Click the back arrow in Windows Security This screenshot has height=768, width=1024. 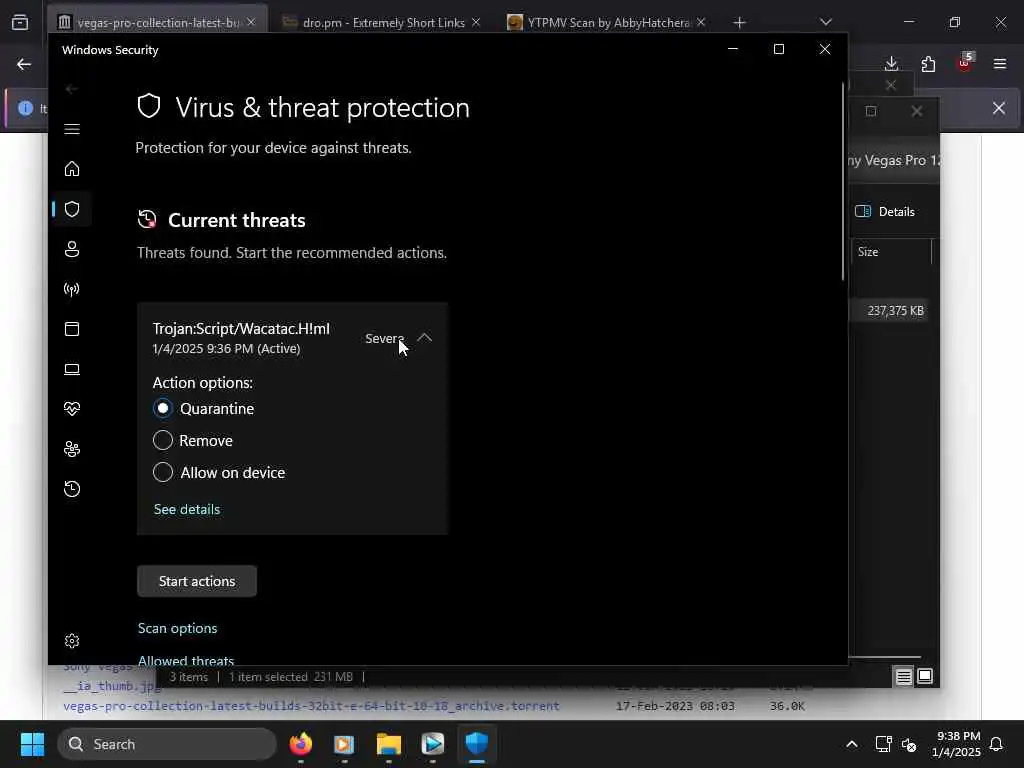(x=72, y=89)
